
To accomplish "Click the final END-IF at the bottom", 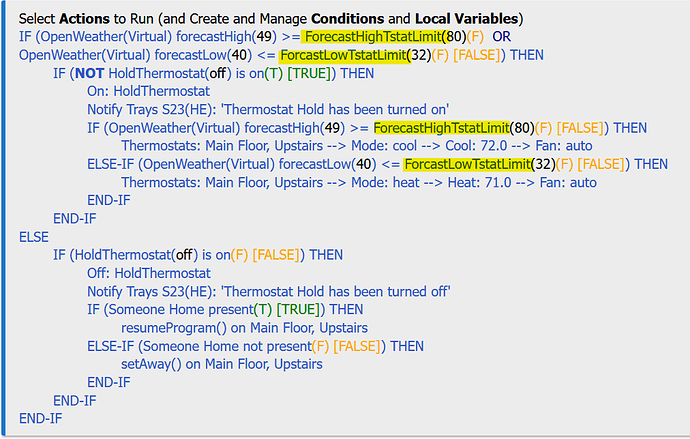I will click(40, 418).
